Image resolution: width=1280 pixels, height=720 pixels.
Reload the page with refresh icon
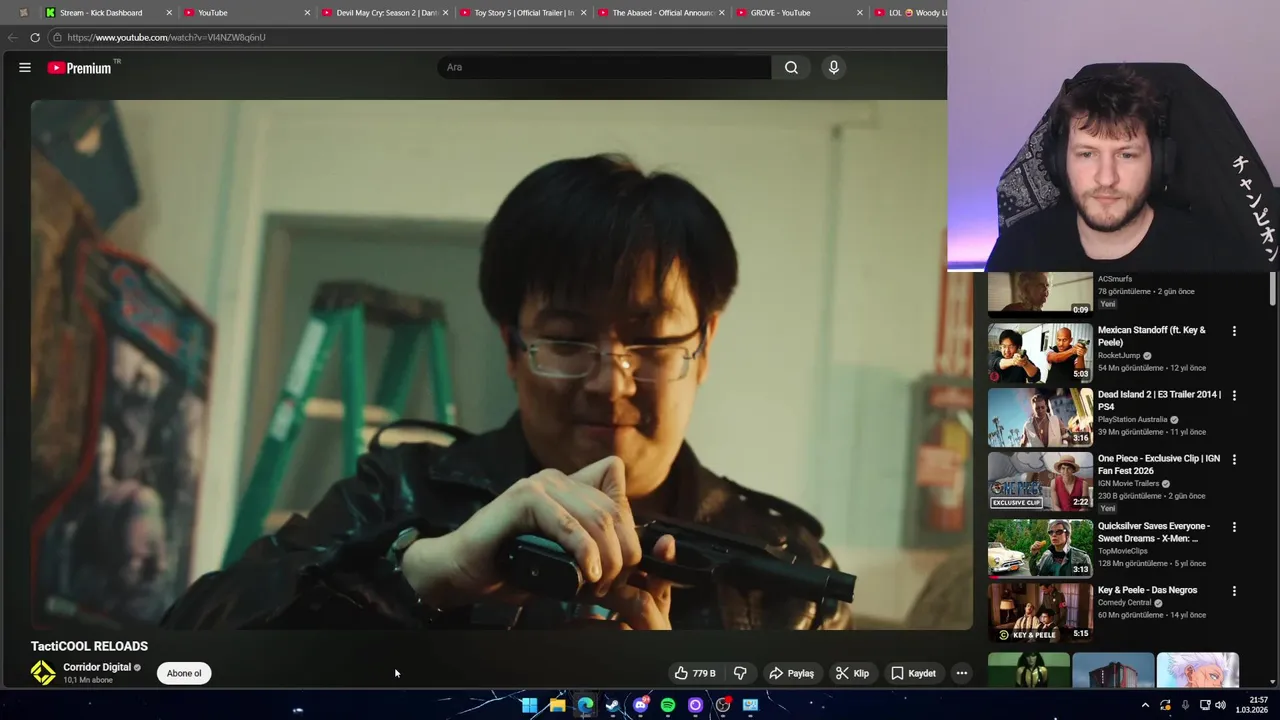[35, 37]
